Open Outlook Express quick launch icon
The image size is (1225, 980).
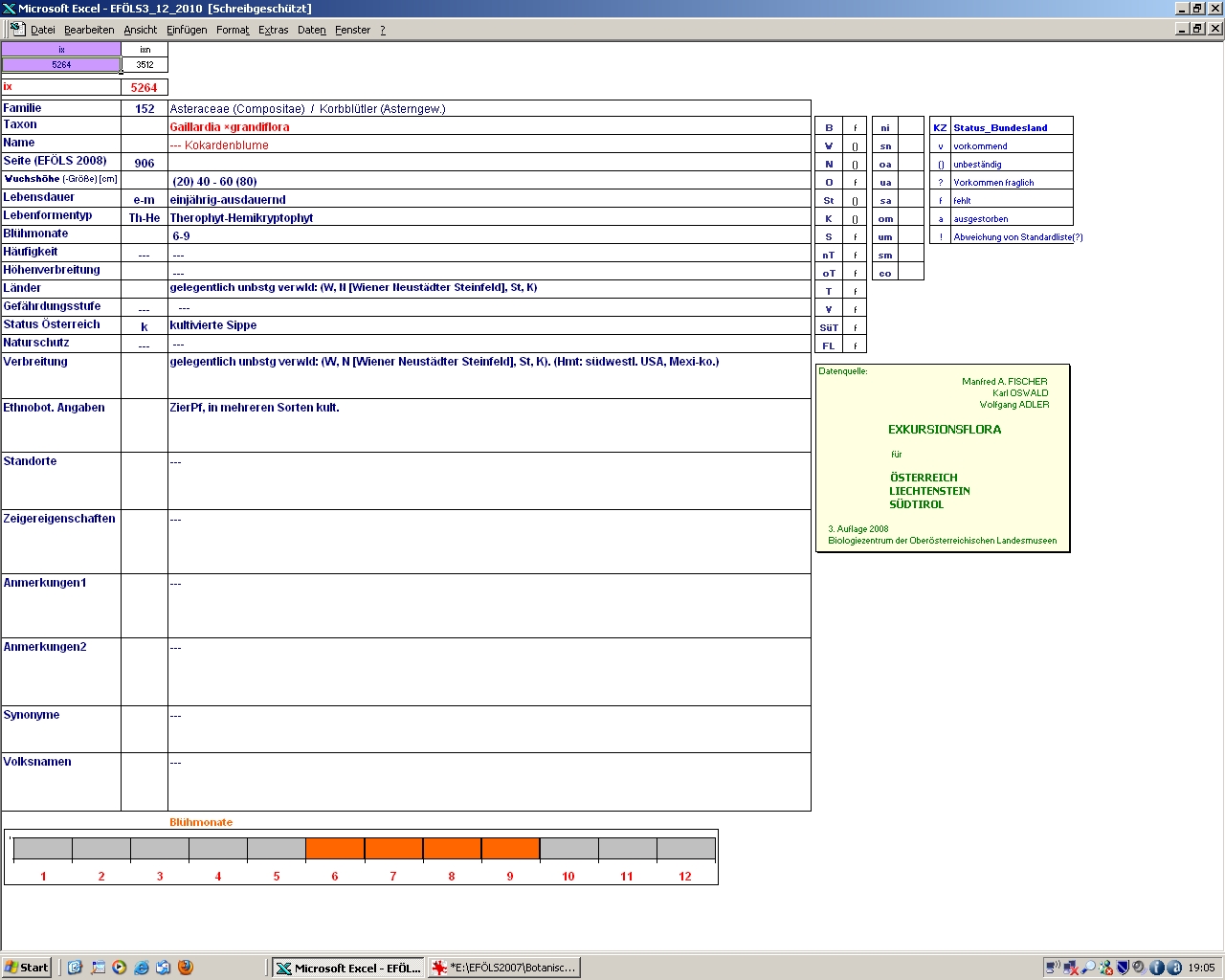(164, 968)
